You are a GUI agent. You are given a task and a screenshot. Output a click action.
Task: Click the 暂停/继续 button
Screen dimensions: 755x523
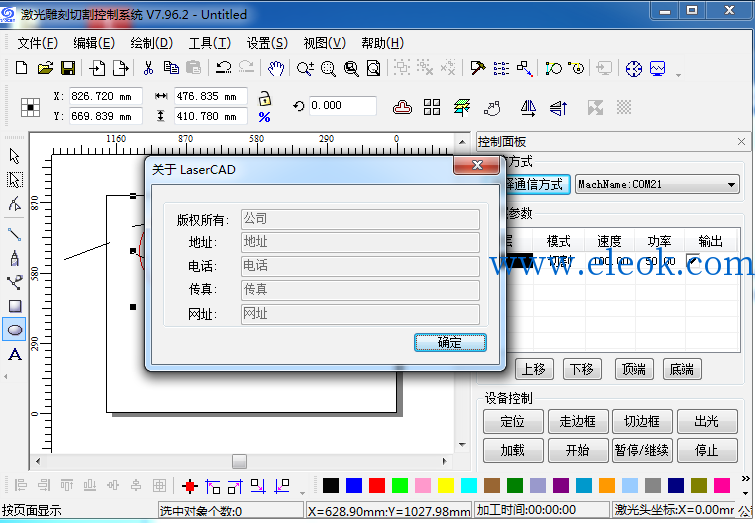pos(642,450)
